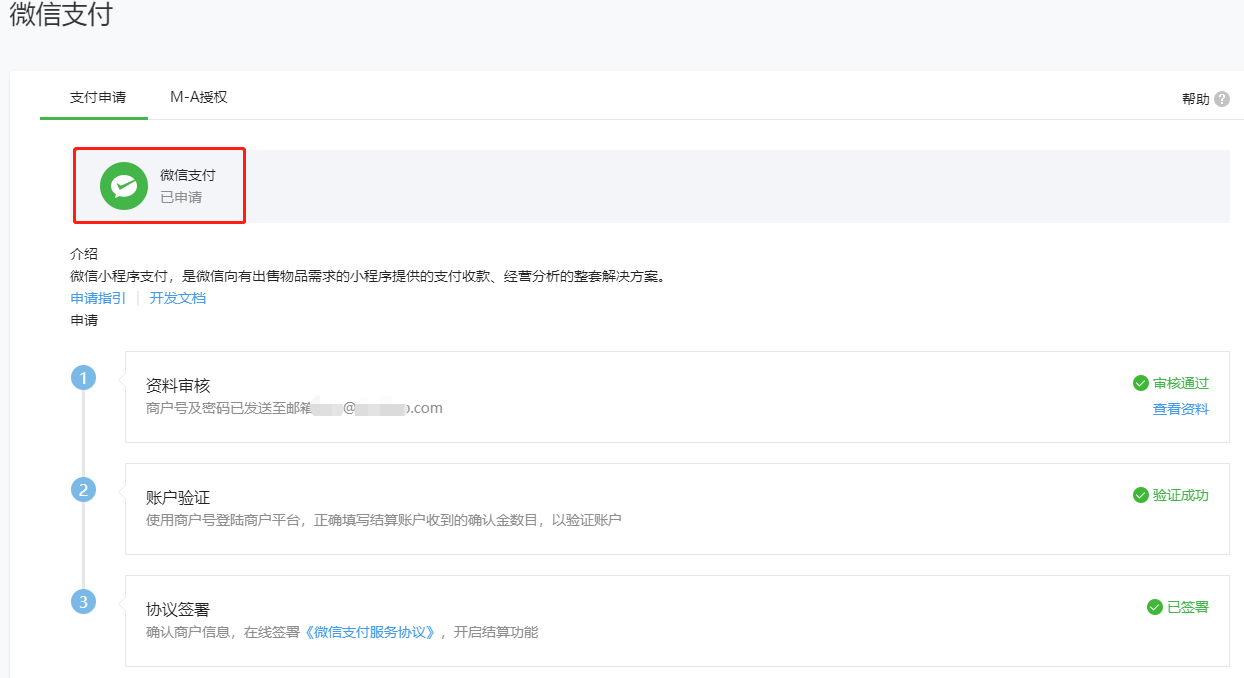Click the green checkmark next to 验证成功

point(1140,495)
